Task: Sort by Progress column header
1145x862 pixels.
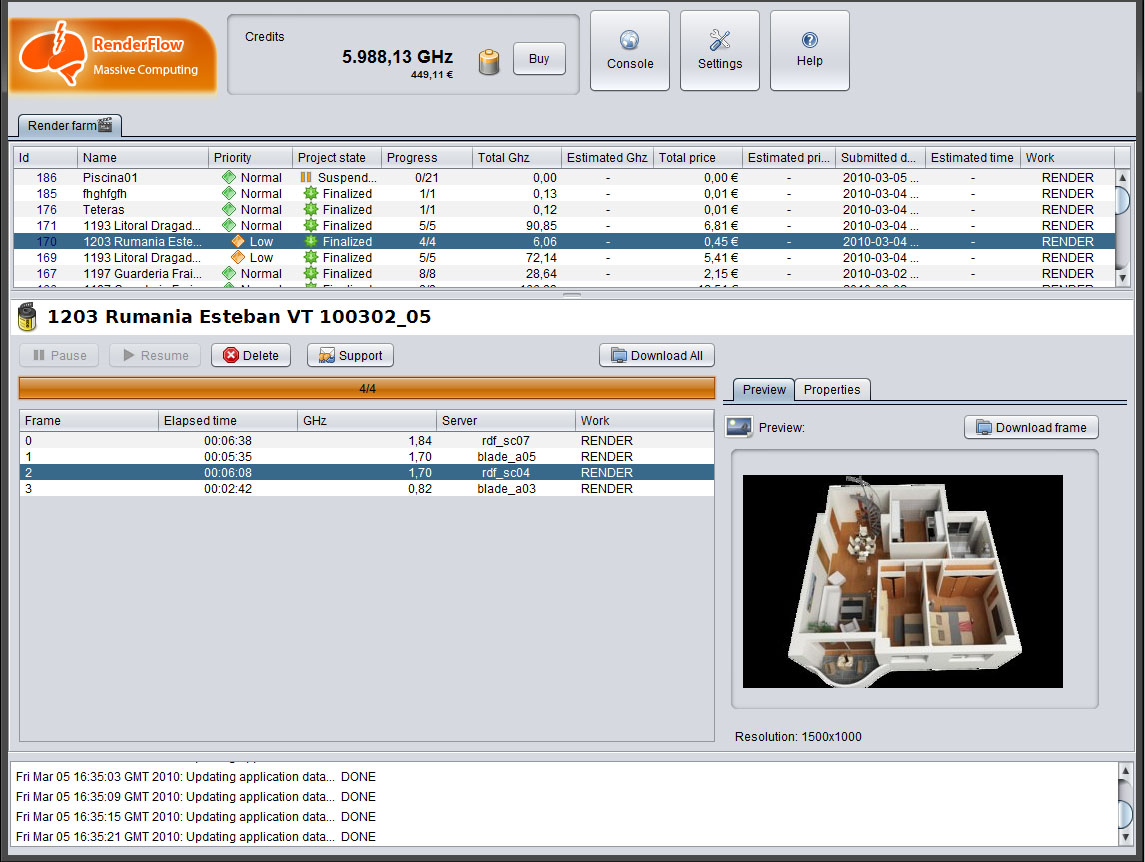Action: pyautogui.click(x=426, y=157)
